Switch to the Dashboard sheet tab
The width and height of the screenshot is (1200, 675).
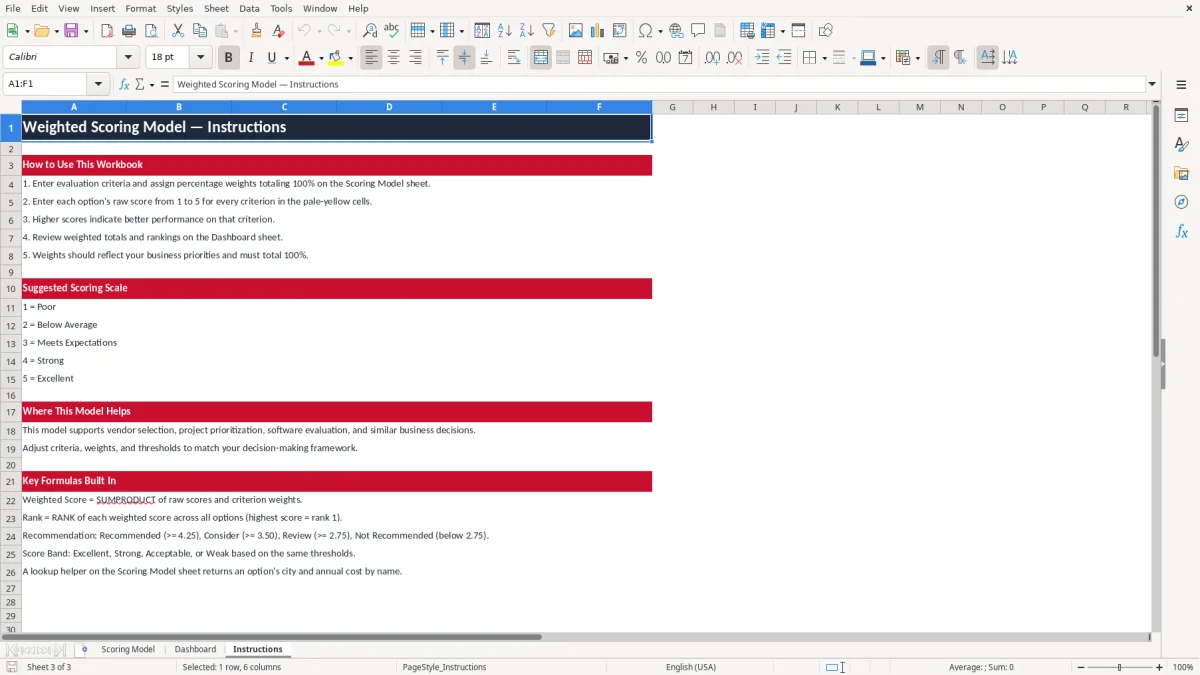pos(195,649)
